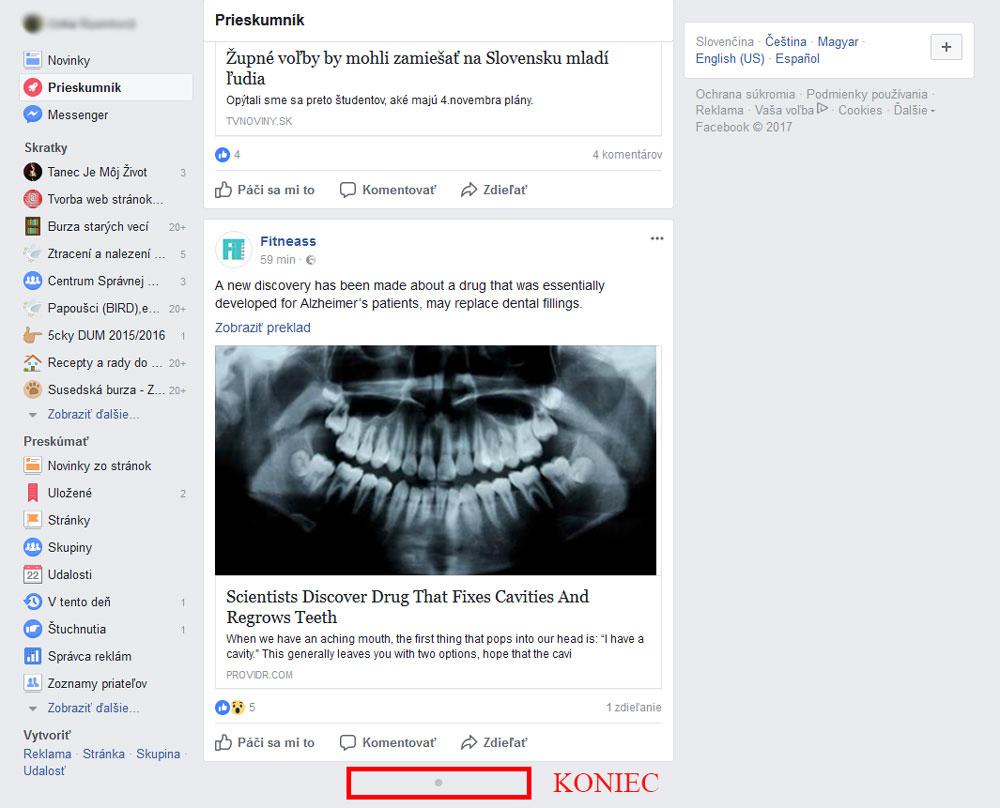Like the Fitneass post
This screenshot has height=808, width=1000.
(265, 742)
